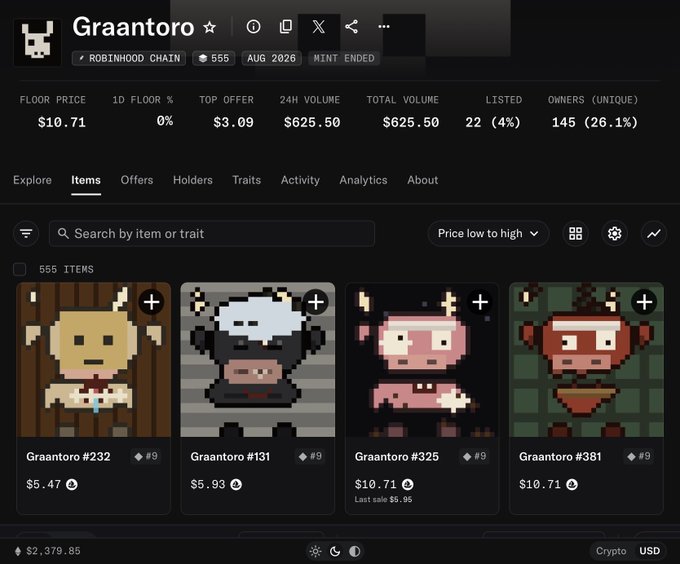Click the Mint Ended badge
The width and height of the screenshot is (680, 564).
point(344,58)
